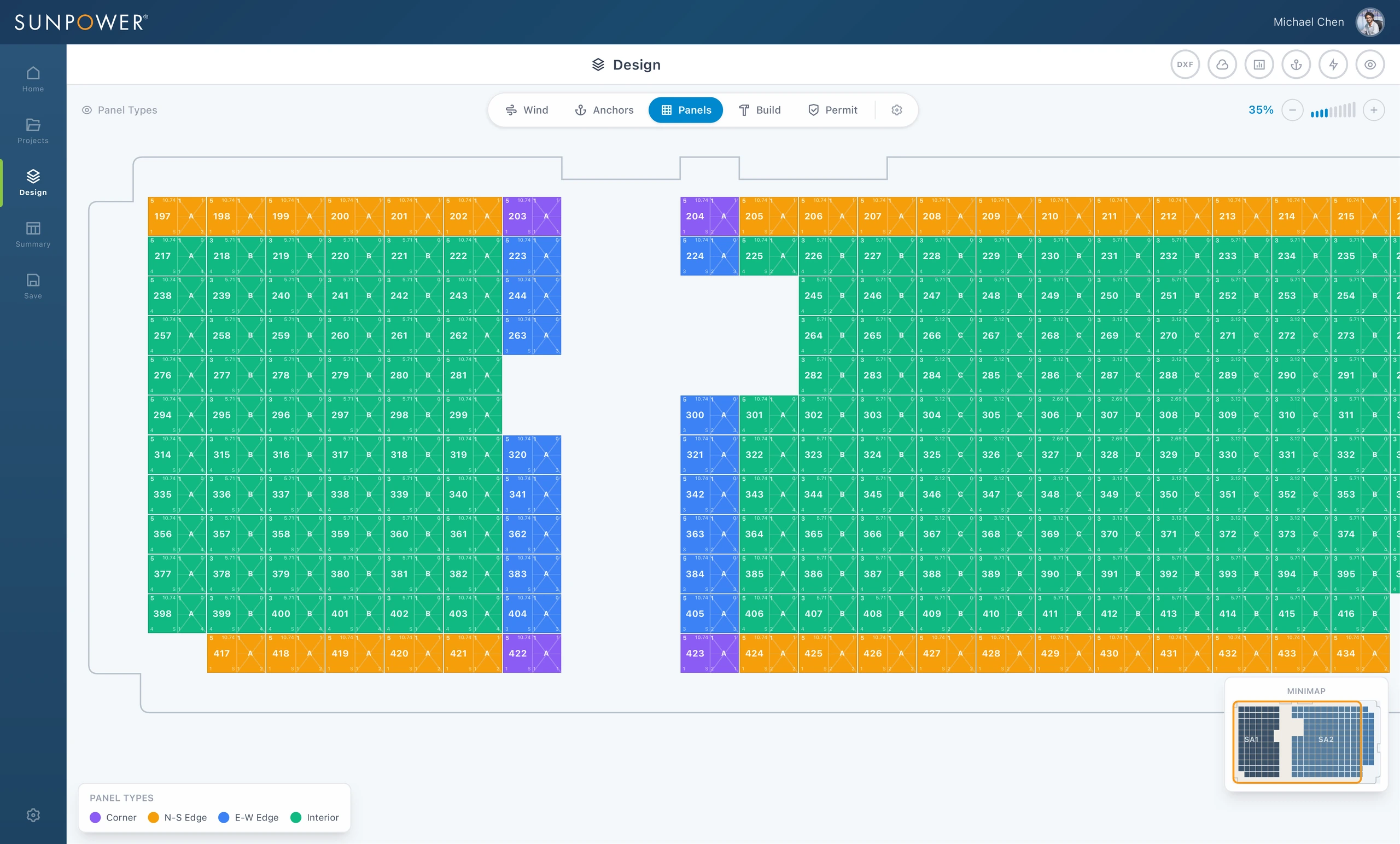Select E-W edge panel 405
The height and width of the screenshot is (844, 1400).
coord(709,614)
